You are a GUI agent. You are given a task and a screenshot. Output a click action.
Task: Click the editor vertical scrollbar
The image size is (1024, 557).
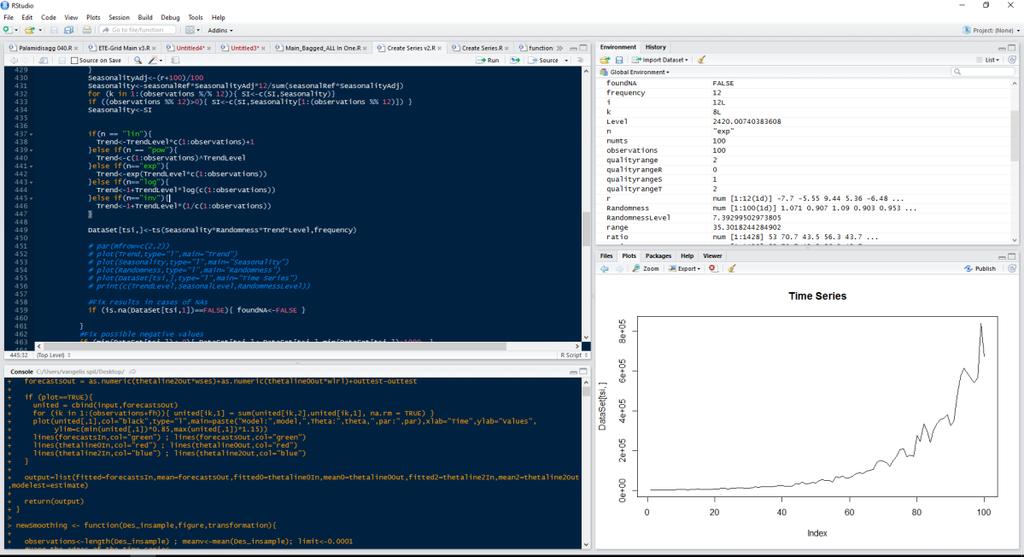coord(586,203)
